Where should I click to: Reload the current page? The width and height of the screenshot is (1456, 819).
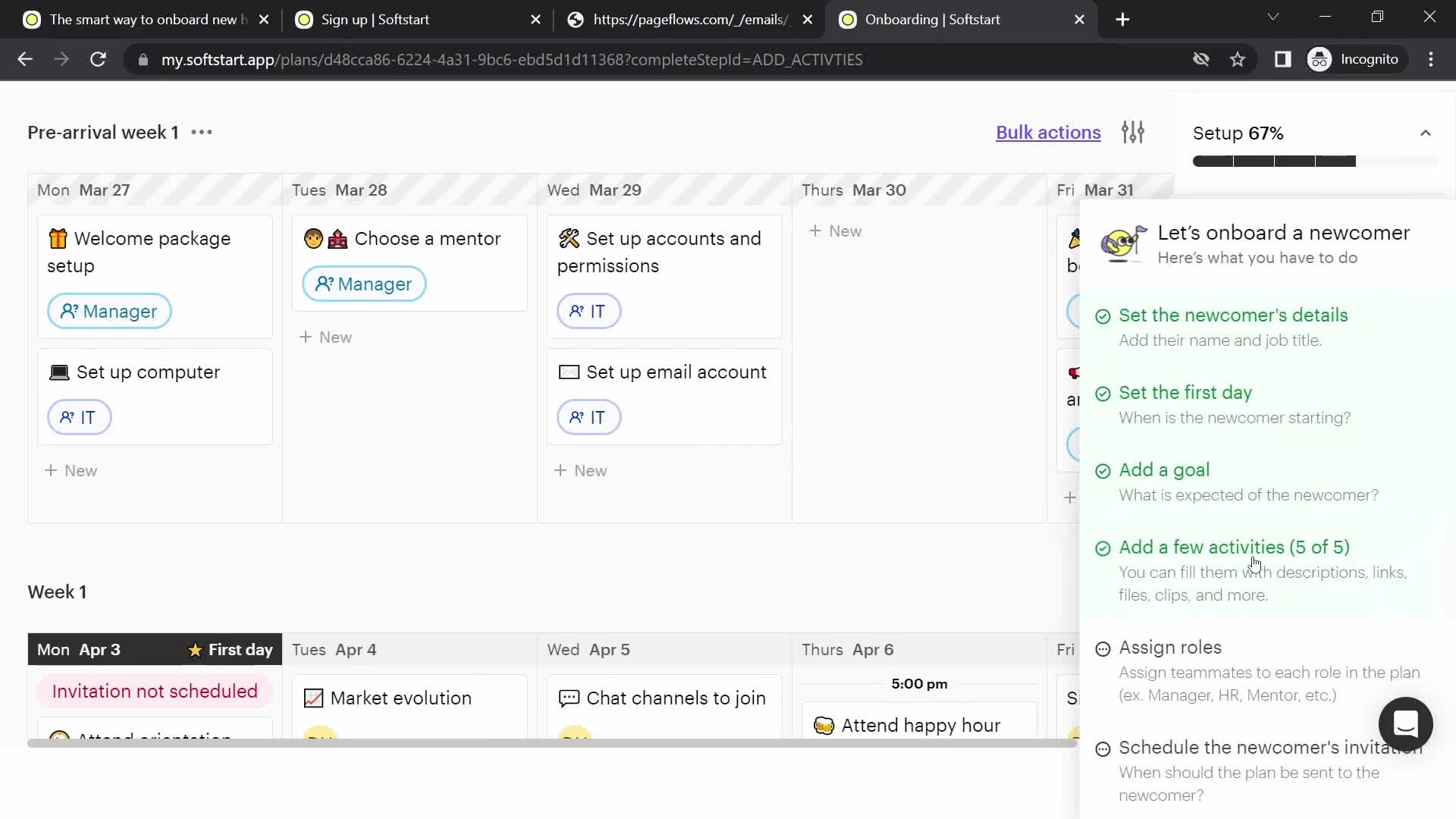pos(98,59)
